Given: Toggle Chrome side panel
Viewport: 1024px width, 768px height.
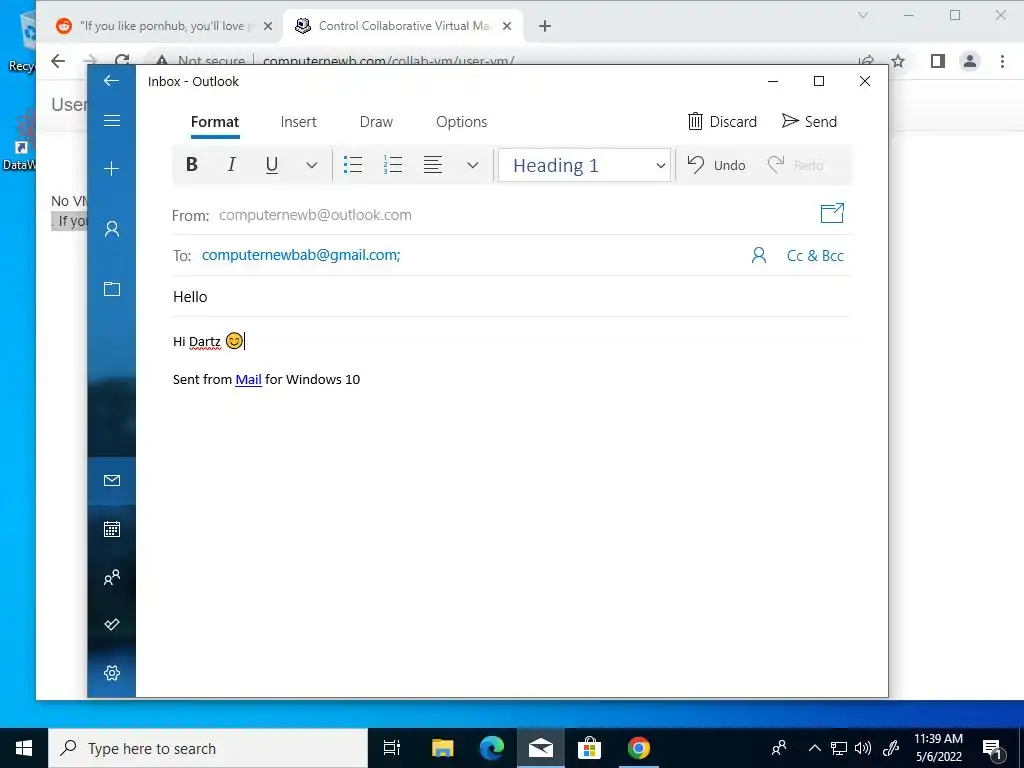Looking at the screenshot, I should pyautogui.click(x=938, y=61).
